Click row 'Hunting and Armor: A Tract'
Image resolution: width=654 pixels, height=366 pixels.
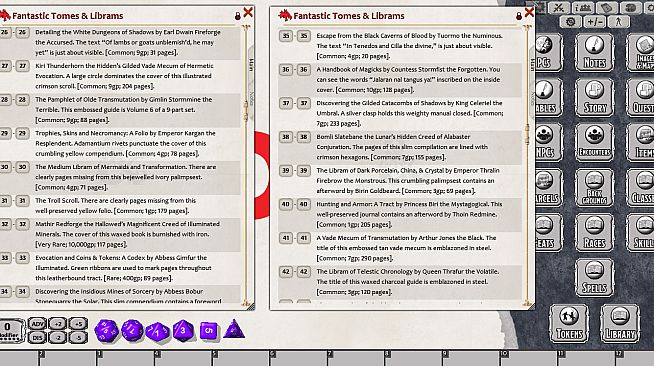pos(400,214)
